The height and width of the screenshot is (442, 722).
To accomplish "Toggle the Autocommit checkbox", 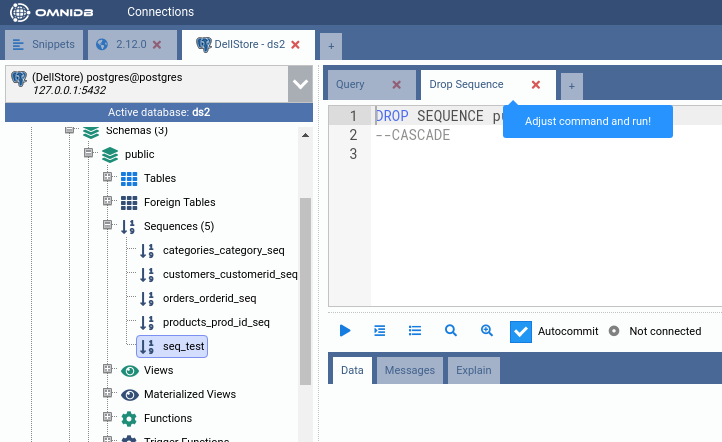I will pos(521,332).
